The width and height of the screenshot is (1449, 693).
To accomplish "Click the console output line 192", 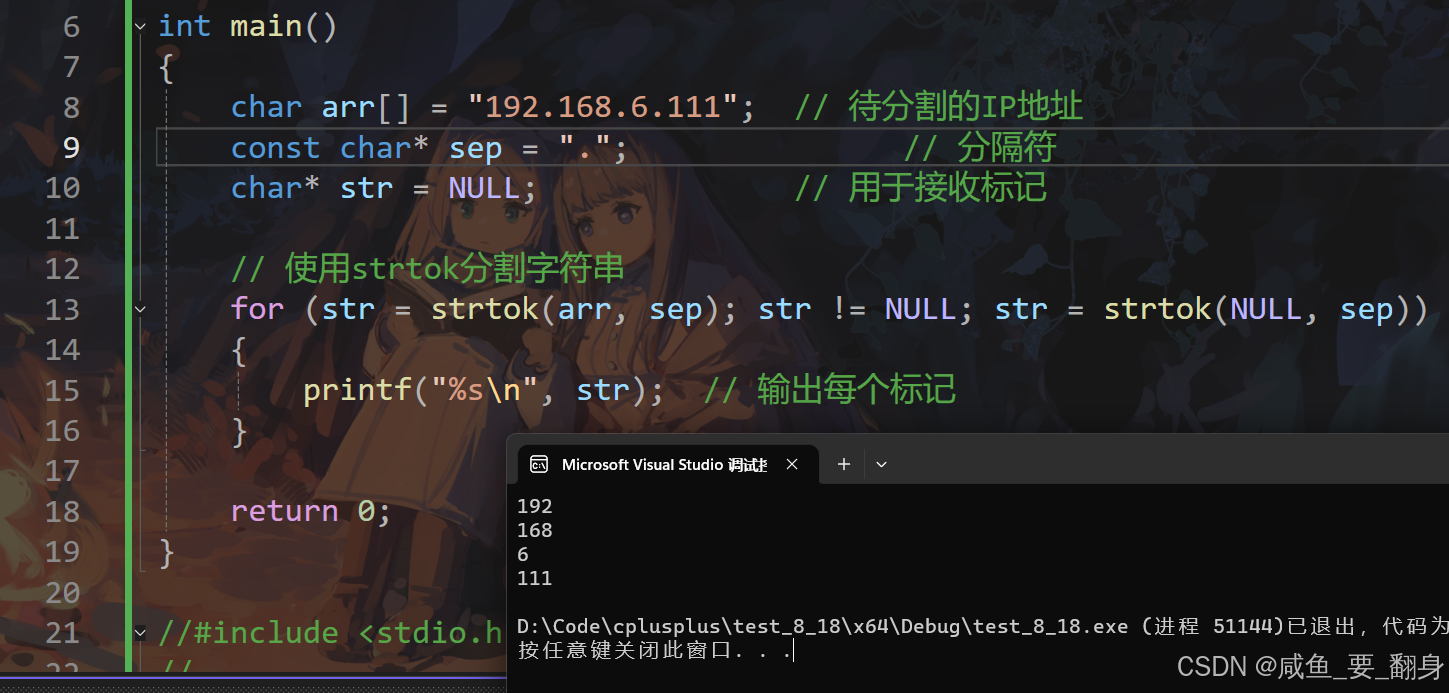I will pos(535,506).
